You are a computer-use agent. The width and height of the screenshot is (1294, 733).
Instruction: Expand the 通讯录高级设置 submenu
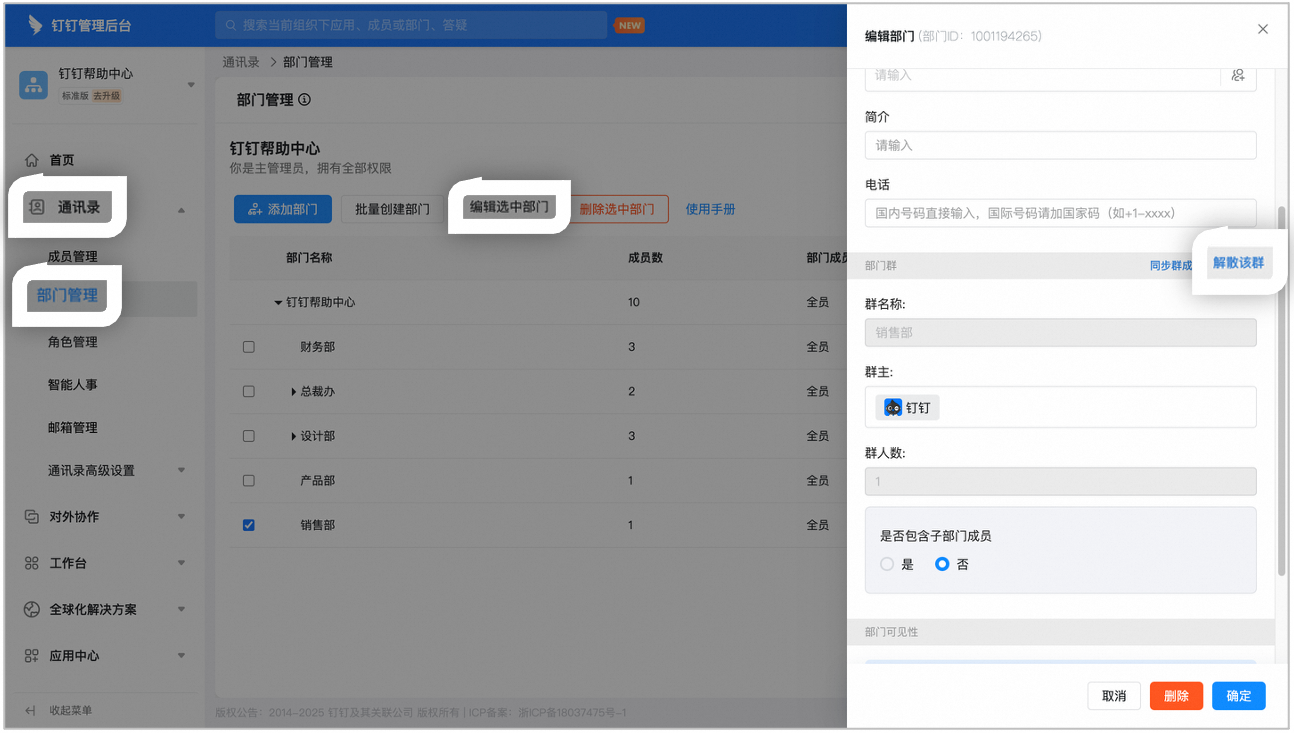(x=182, y=470)
